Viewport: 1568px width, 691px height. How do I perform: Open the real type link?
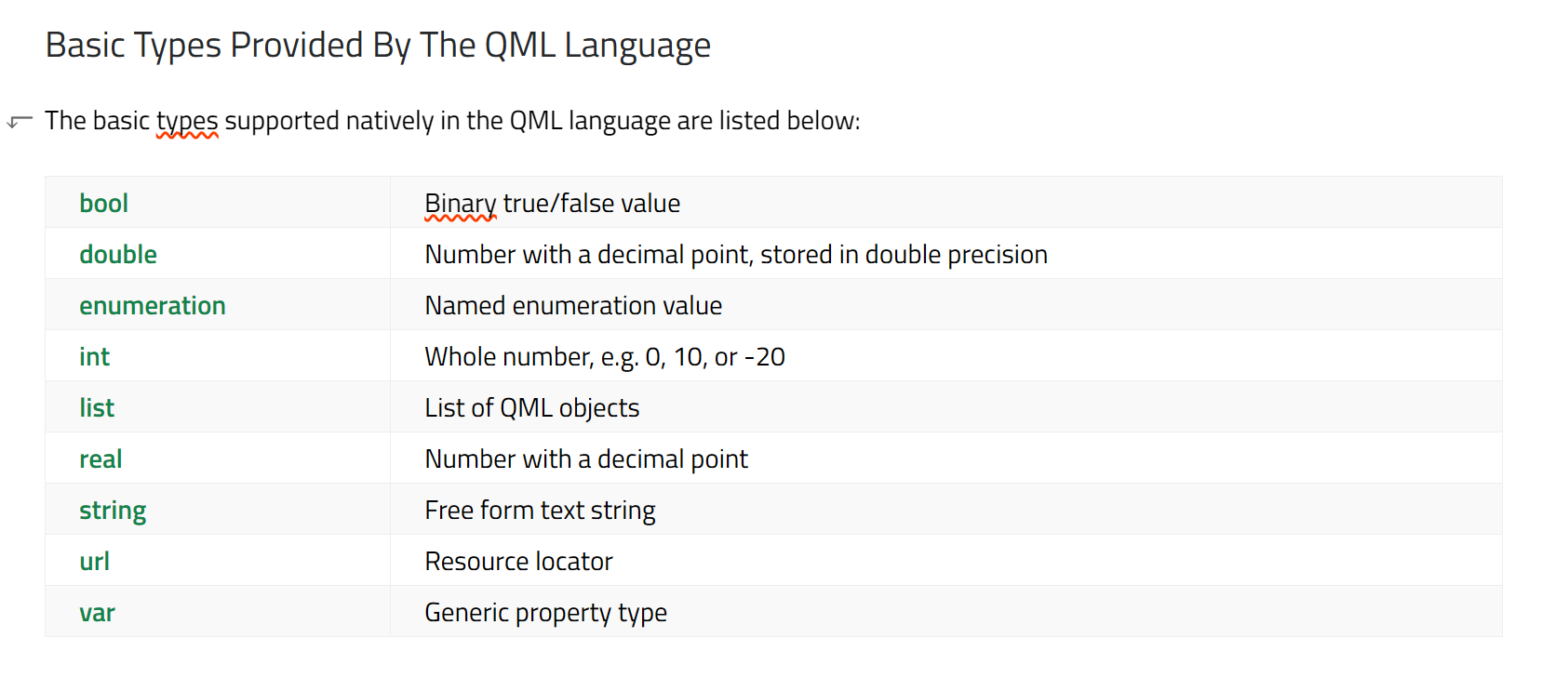[x=101, y=458]
